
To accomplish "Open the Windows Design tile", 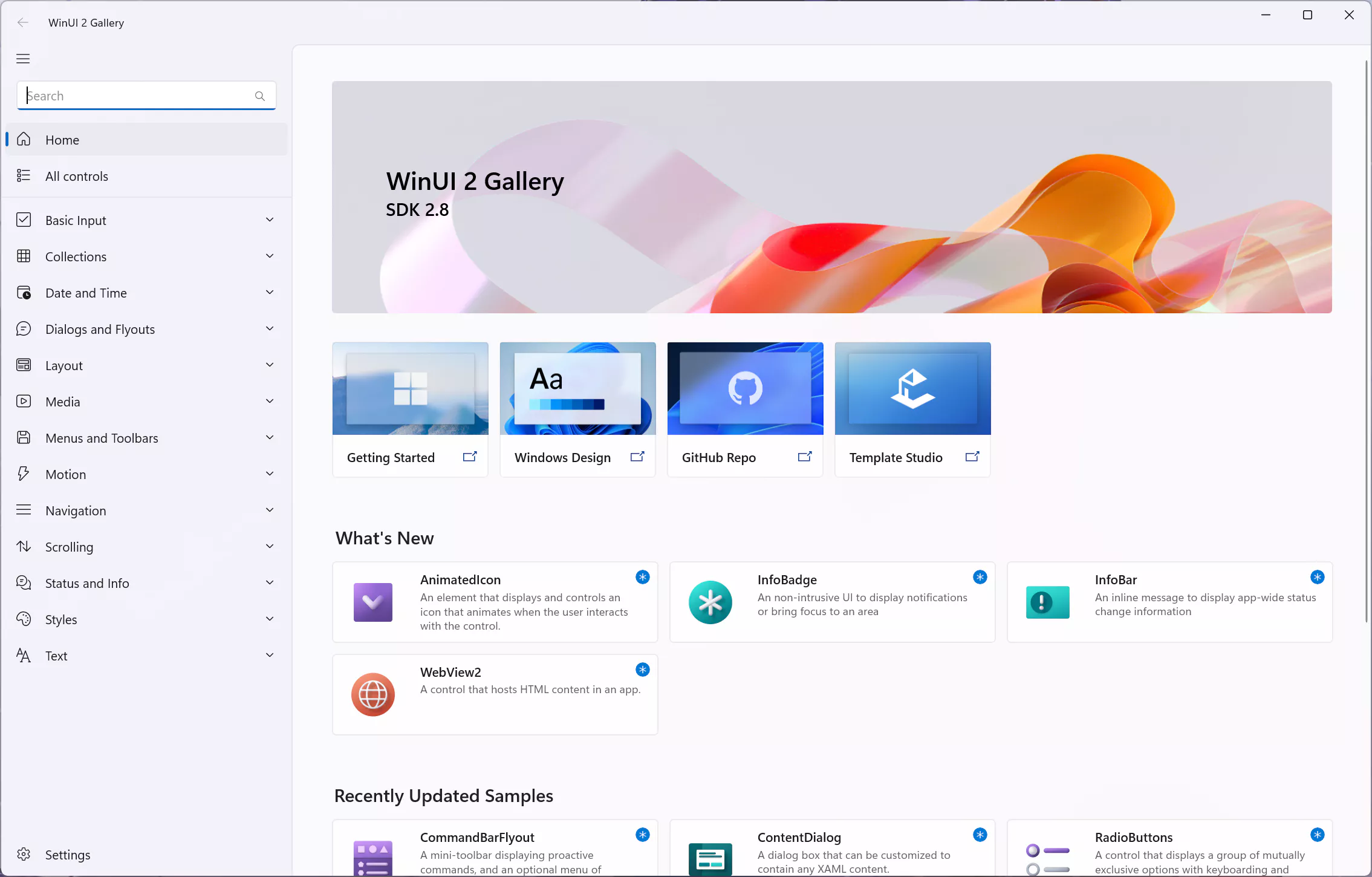I will [x=577, y=409].
